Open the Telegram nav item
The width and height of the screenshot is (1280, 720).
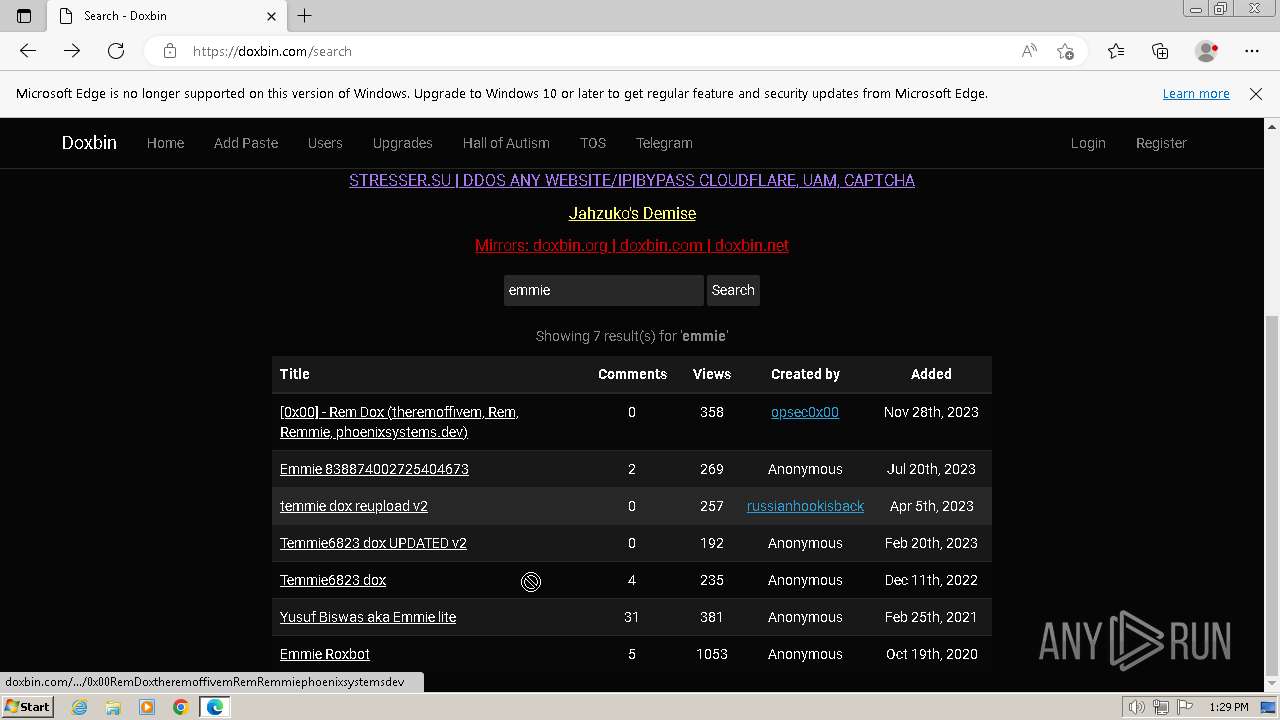point(664,143)
